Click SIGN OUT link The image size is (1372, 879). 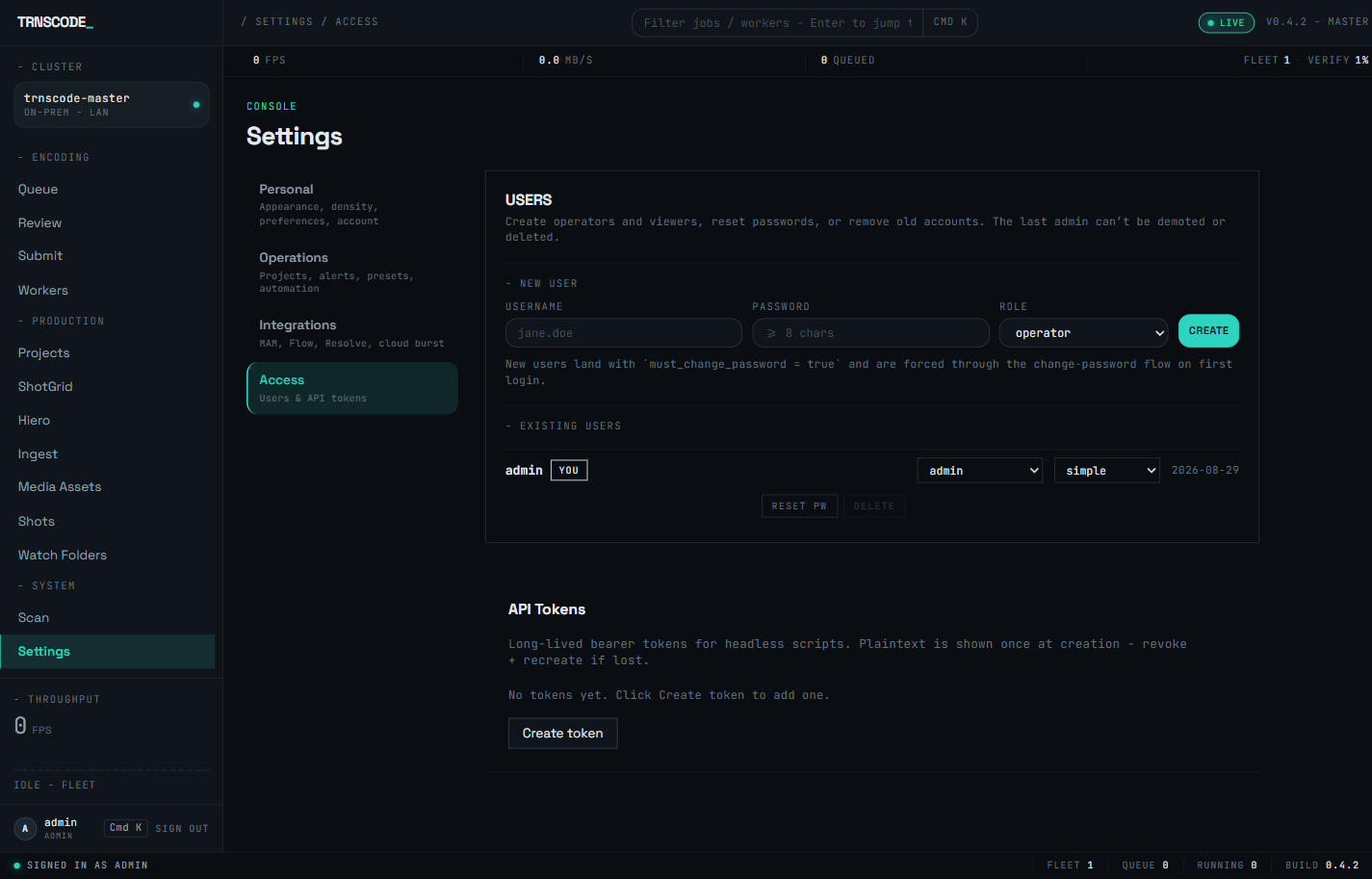pos(182,828)
